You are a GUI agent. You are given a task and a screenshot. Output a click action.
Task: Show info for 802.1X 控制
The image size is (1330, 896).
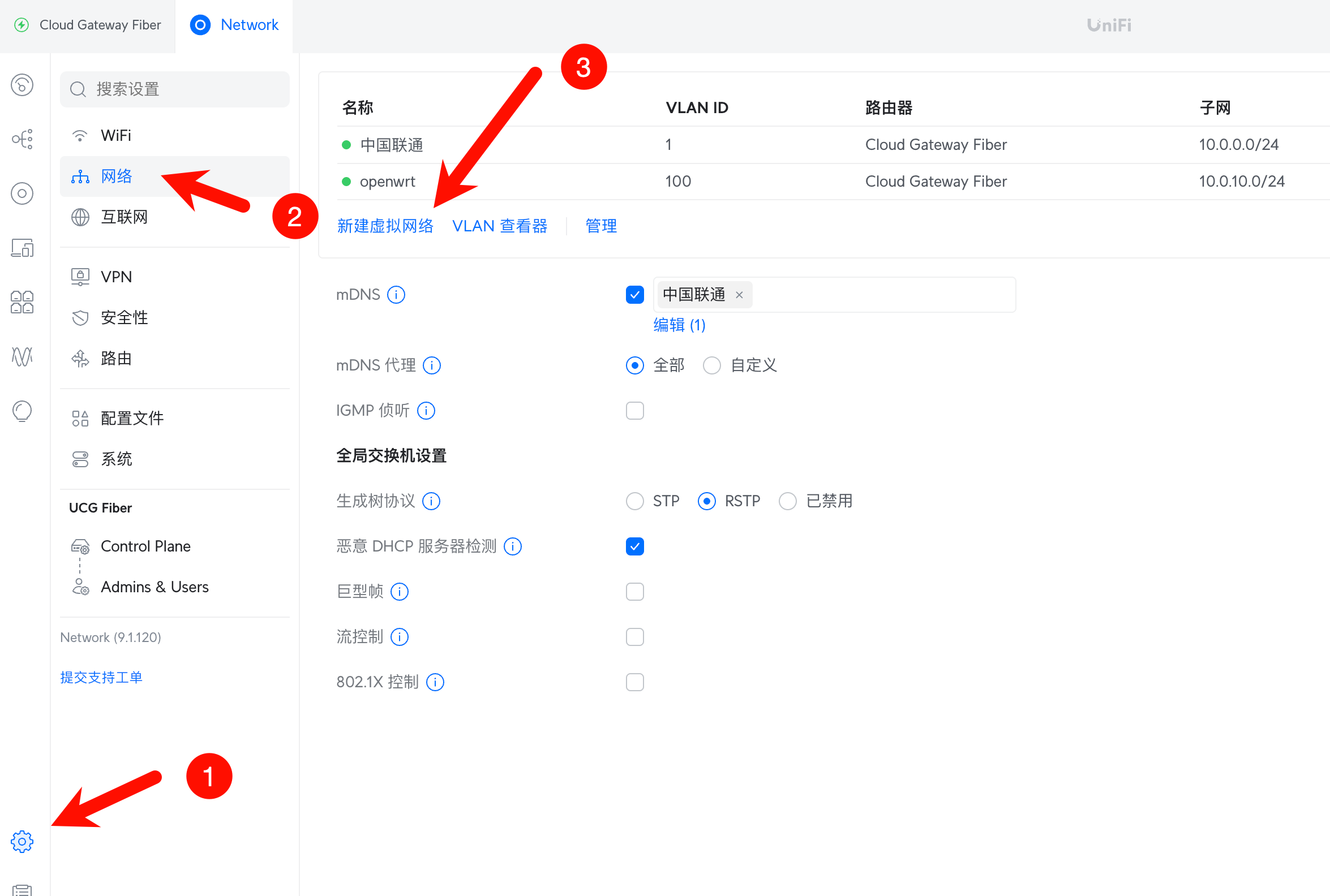(x=435, y=682)
